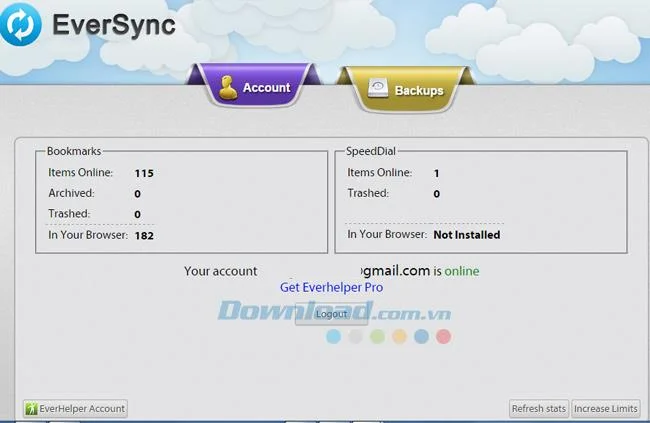Image resolution: width=650 pixels, height=423 pixels.
Task: Click the disk drive icon on Backups tab
Action: [378, 88]
